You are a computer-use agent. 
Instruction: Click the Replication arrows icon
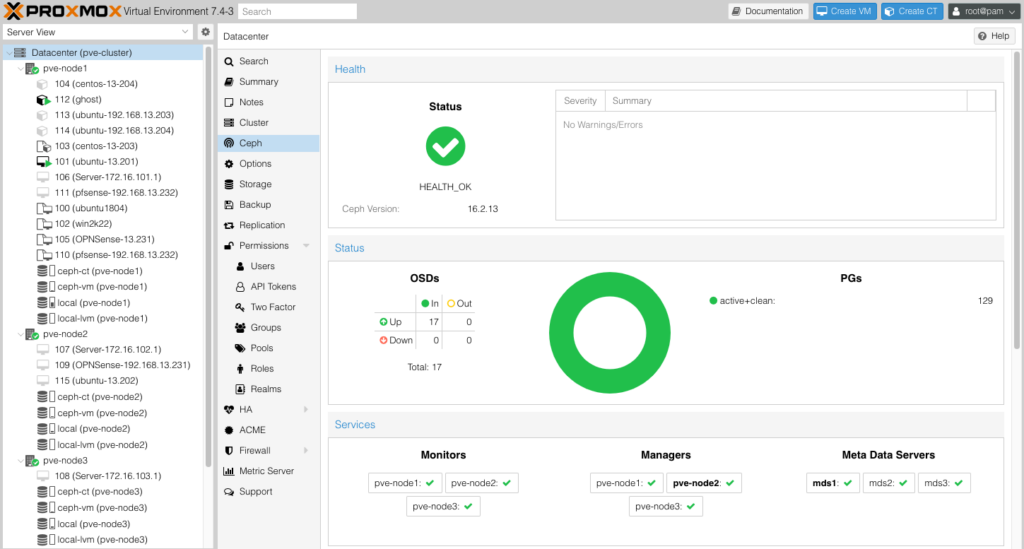(x=229, y=225)
